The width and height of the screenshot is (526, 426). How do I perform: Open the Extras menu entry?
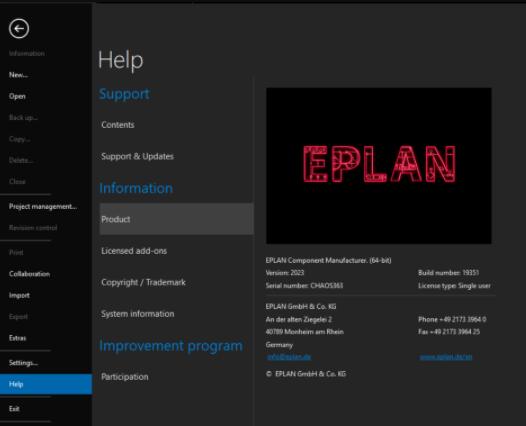17,338
